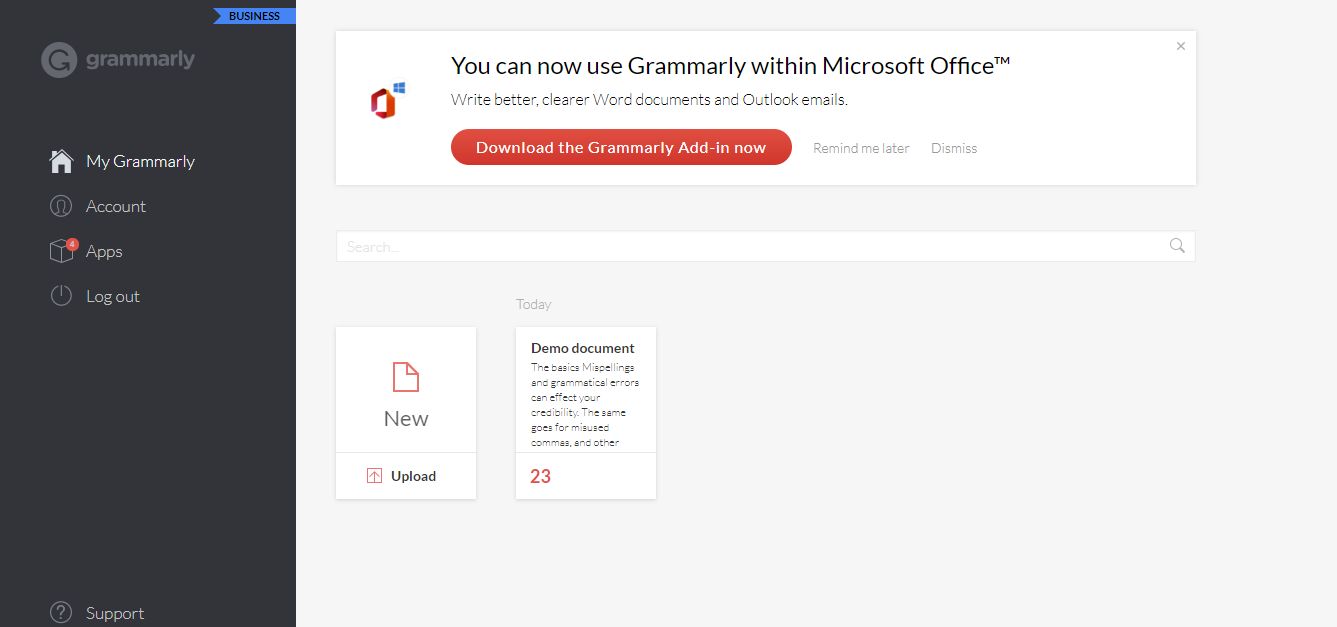This screenshot has width=1337, height=627.
Task: Click the Support question mark icon
Action: [x=61, y=613]
